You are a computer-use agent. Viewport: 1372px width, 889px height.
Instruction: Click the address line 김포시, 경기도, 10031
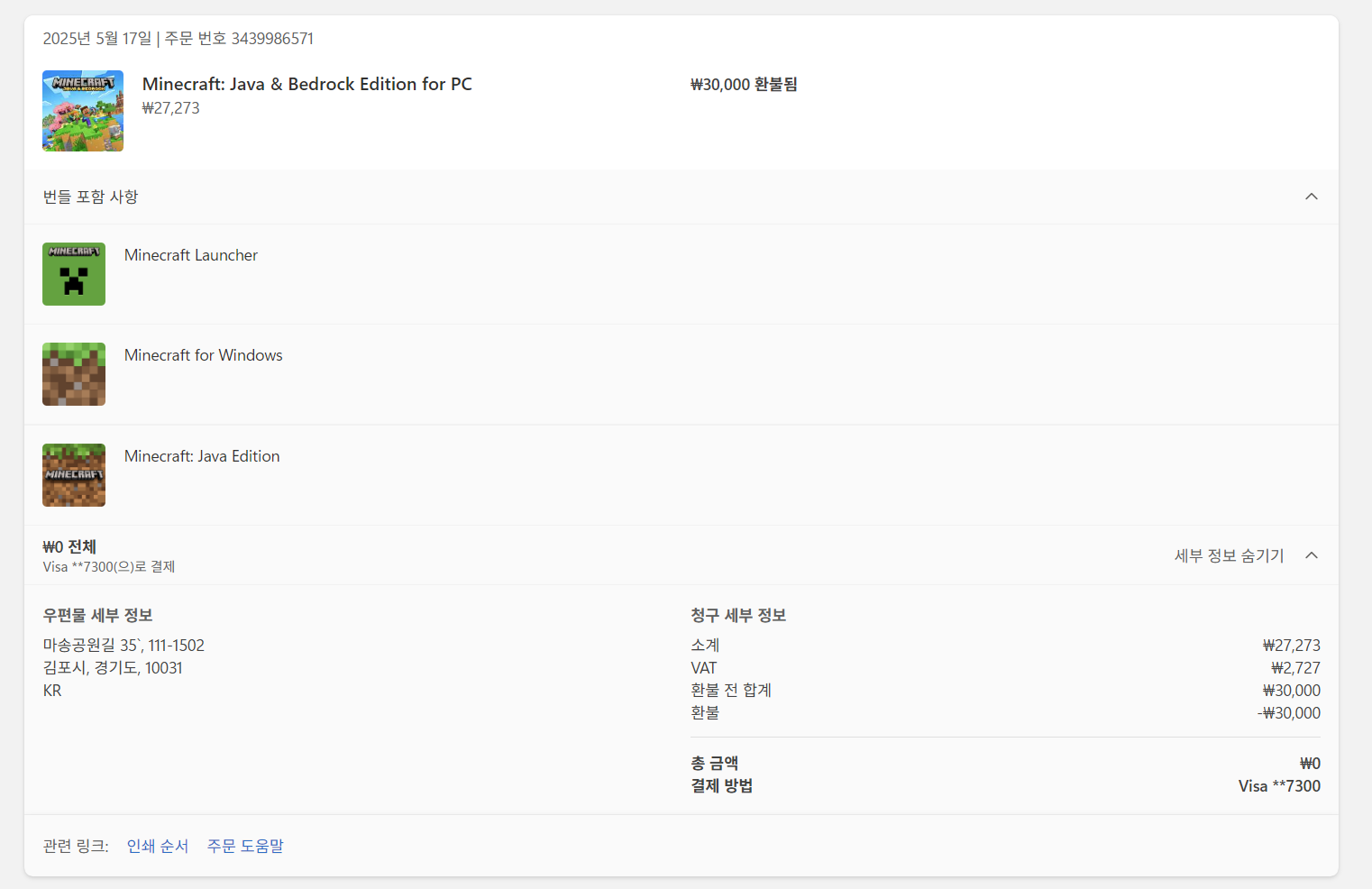click(113, 668)
